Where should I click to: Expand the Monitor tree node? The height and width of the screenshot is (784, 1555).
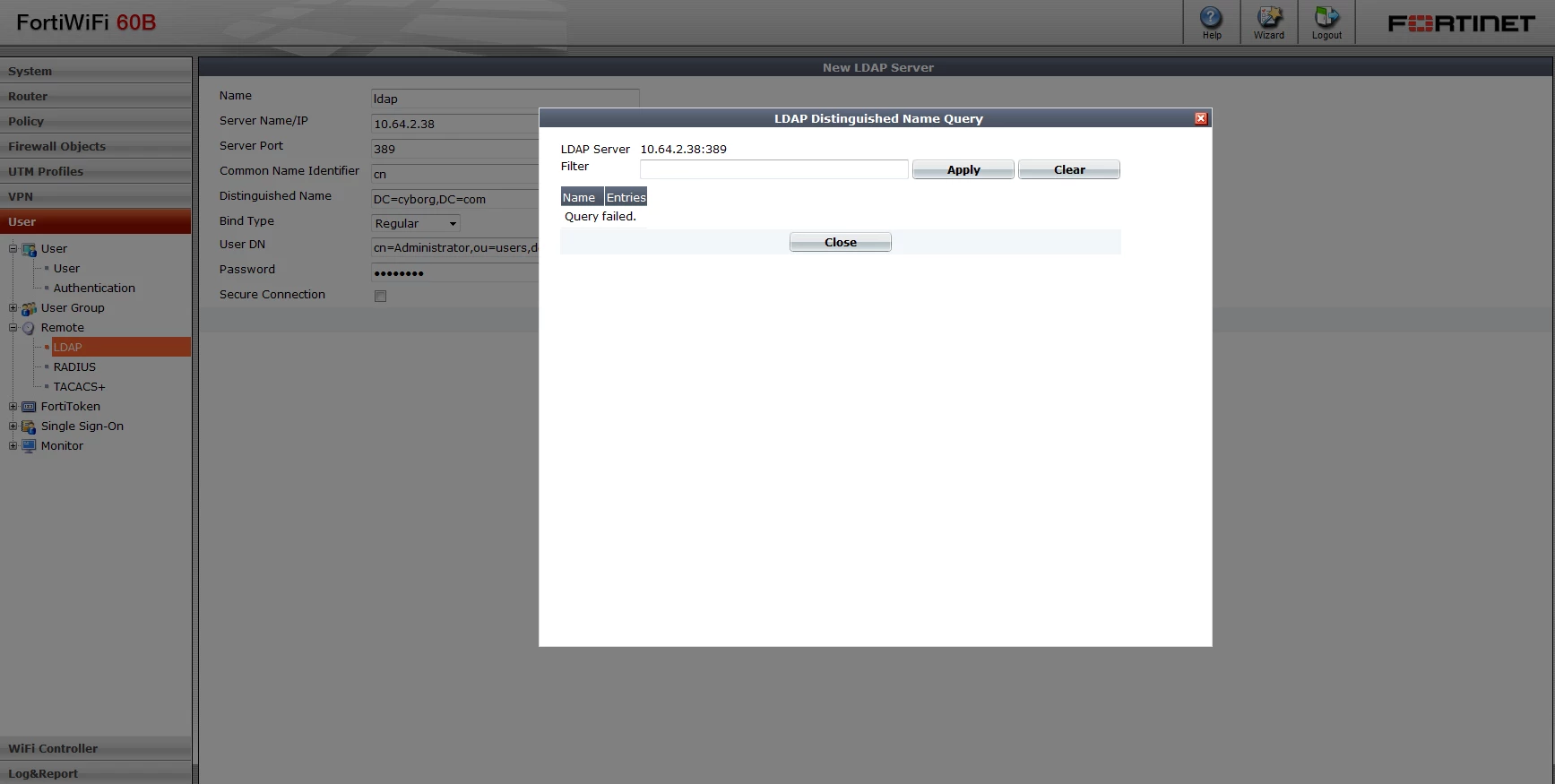point(13,446)
